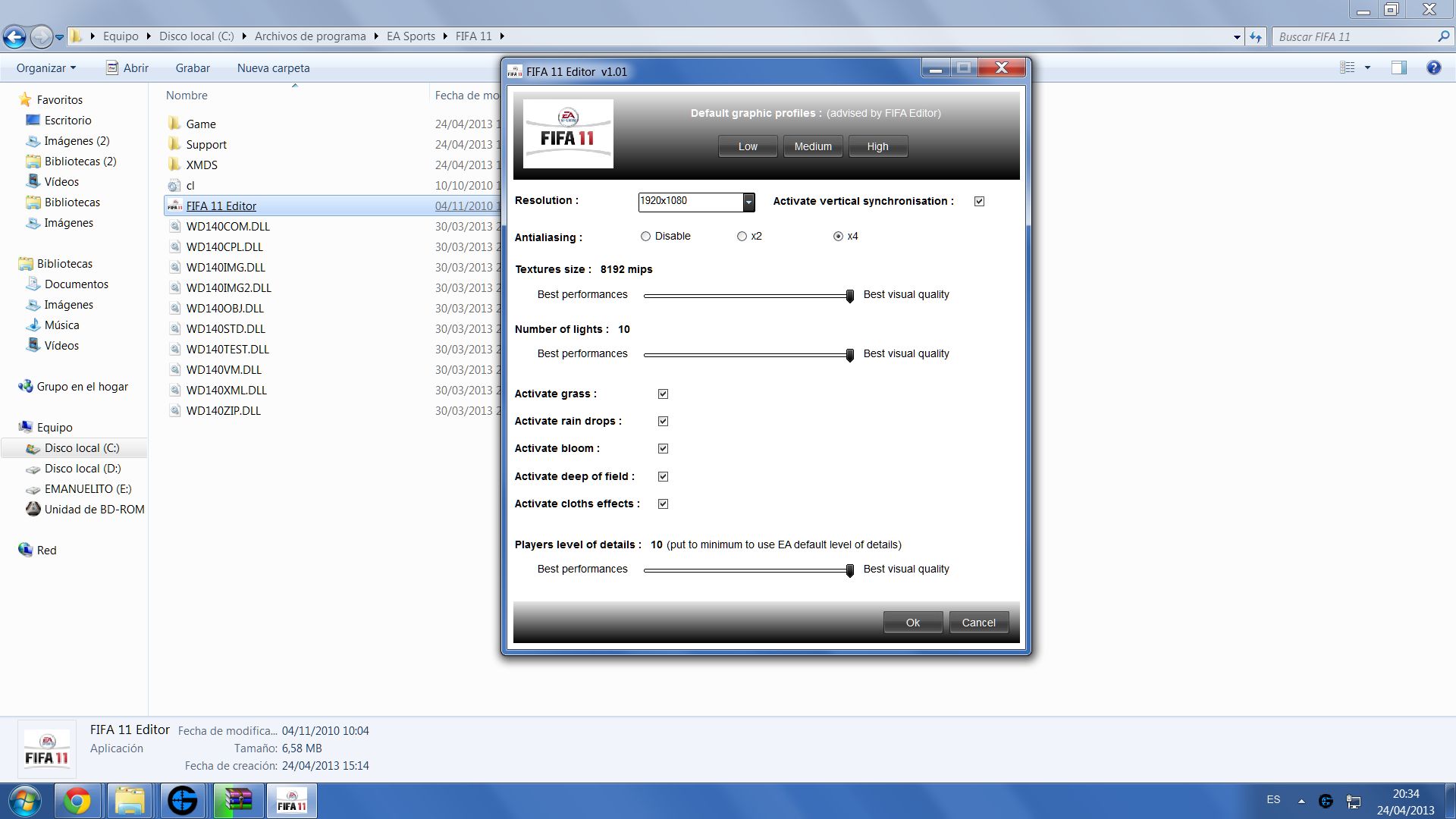Open WinRAR from the taskbar
The image size is (1456, 819).
coord(238,801)
